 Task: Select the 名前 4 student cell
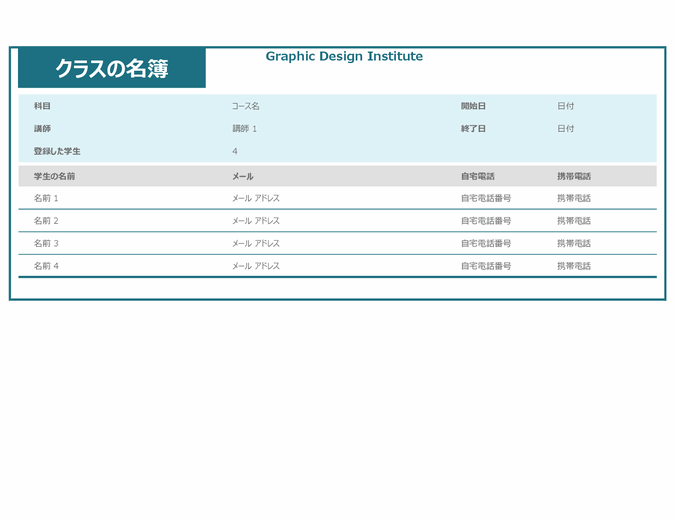(46, 267)
